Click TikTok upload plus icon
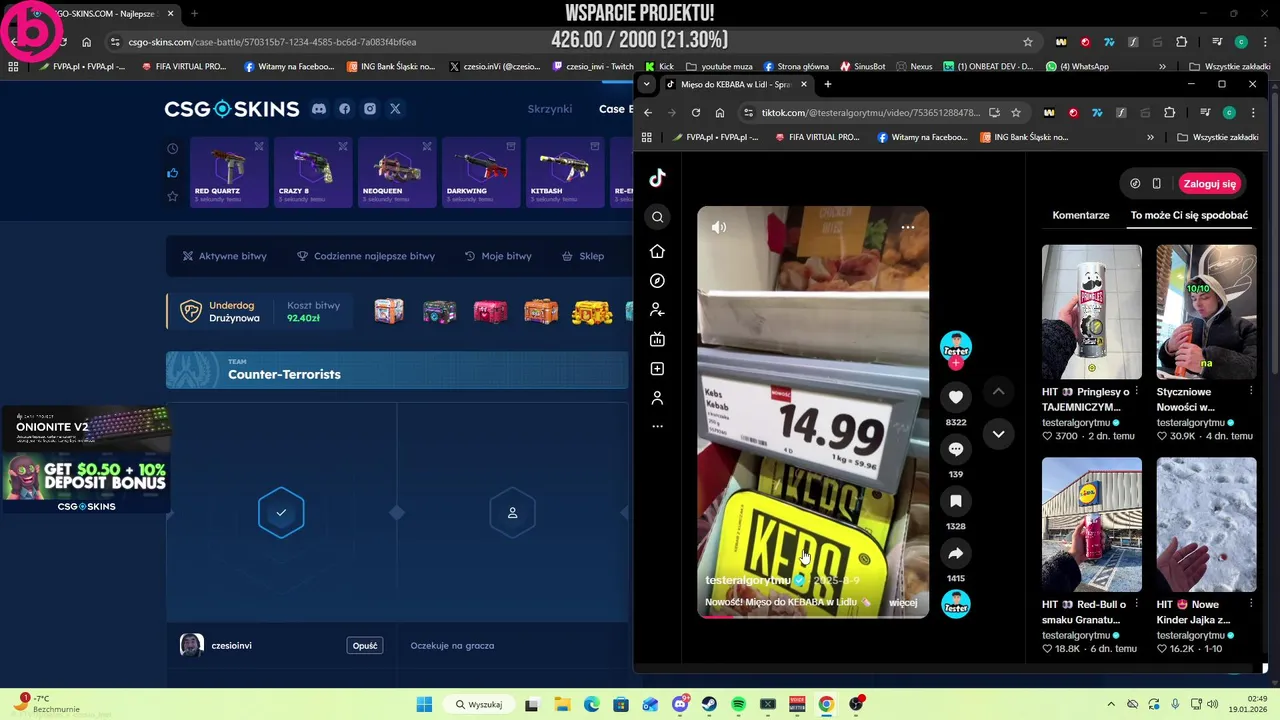This screenshot has height=720, width=1280. click(657, 369)
